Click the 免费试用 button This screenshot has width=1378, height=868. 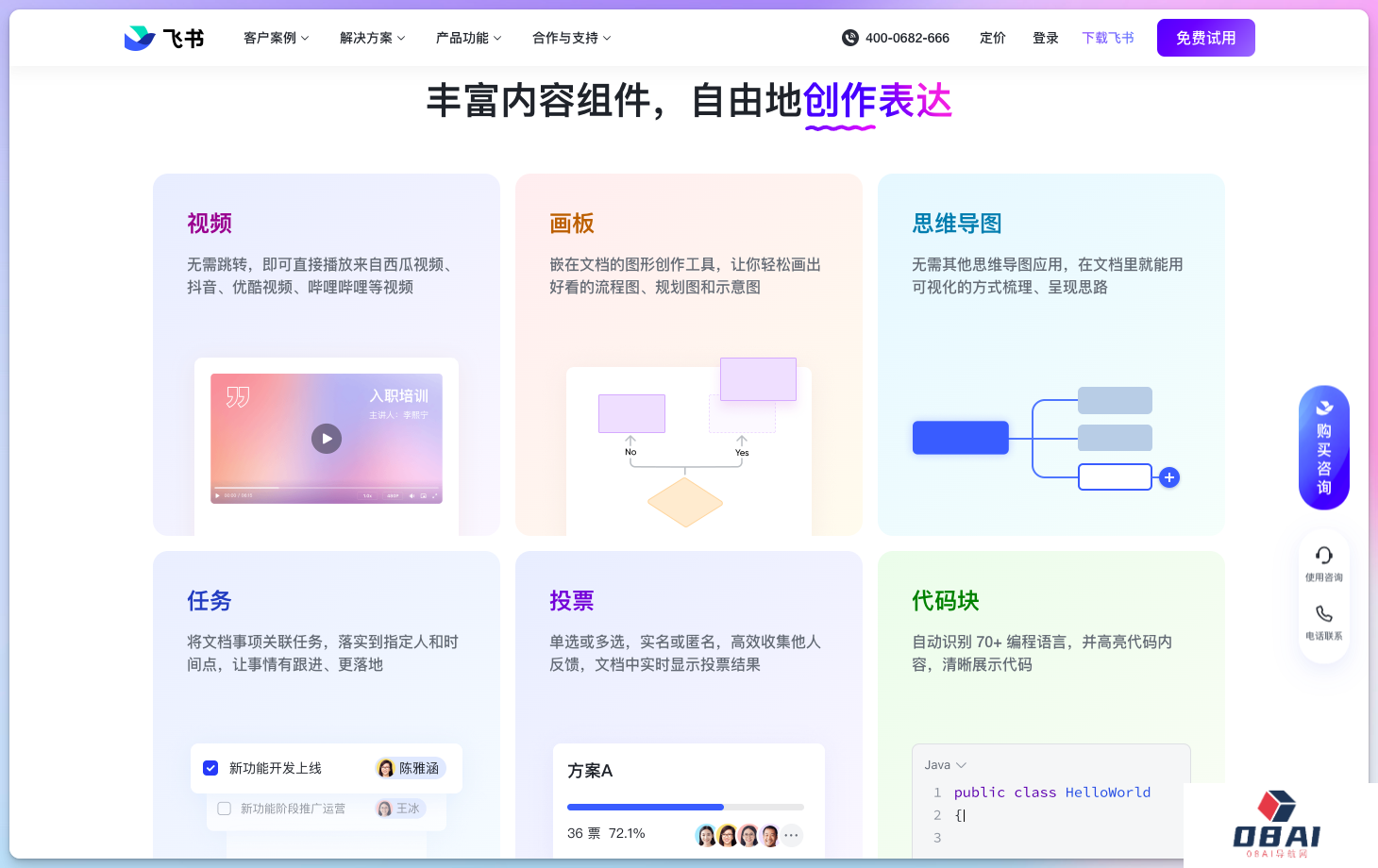click(x=1205, y=38)
